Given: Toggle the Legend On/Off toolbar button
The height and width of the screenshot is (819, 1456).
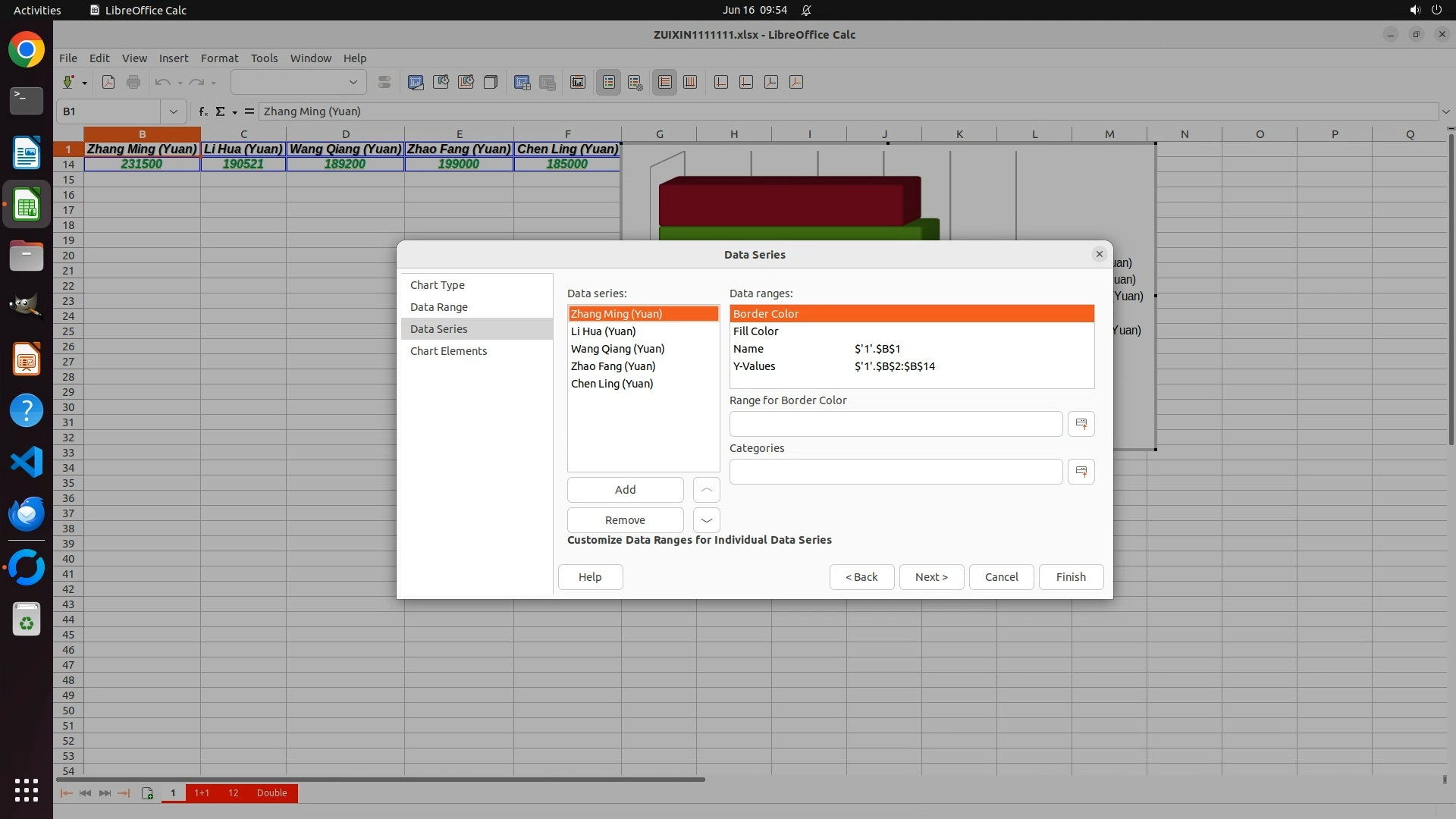Looking at the screenshot, I should click(609, 83).
